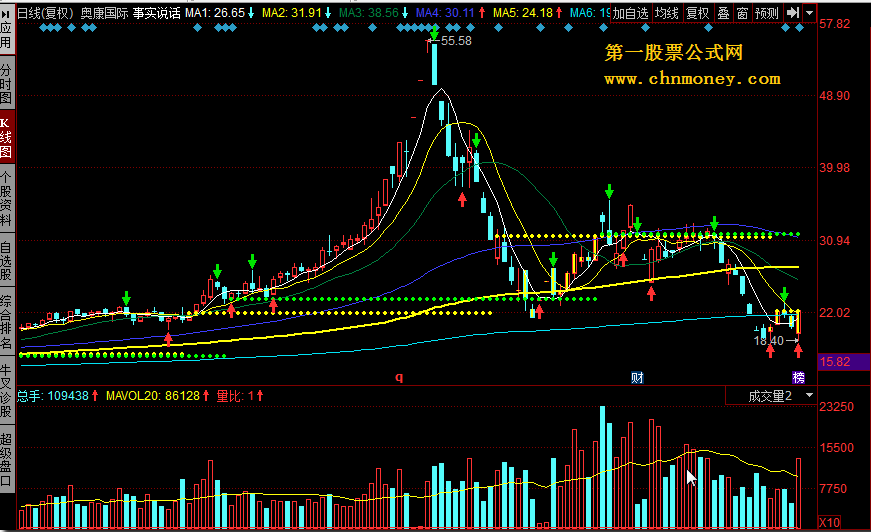Open the toolbar dropdown arrow next to 预测
The height and width of the screenshot is (532, 871).
[x=809, y=13]
